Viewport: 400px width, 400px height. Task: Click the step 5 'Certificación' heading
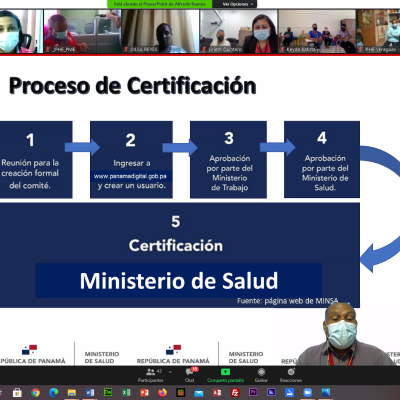click(176, 245)
